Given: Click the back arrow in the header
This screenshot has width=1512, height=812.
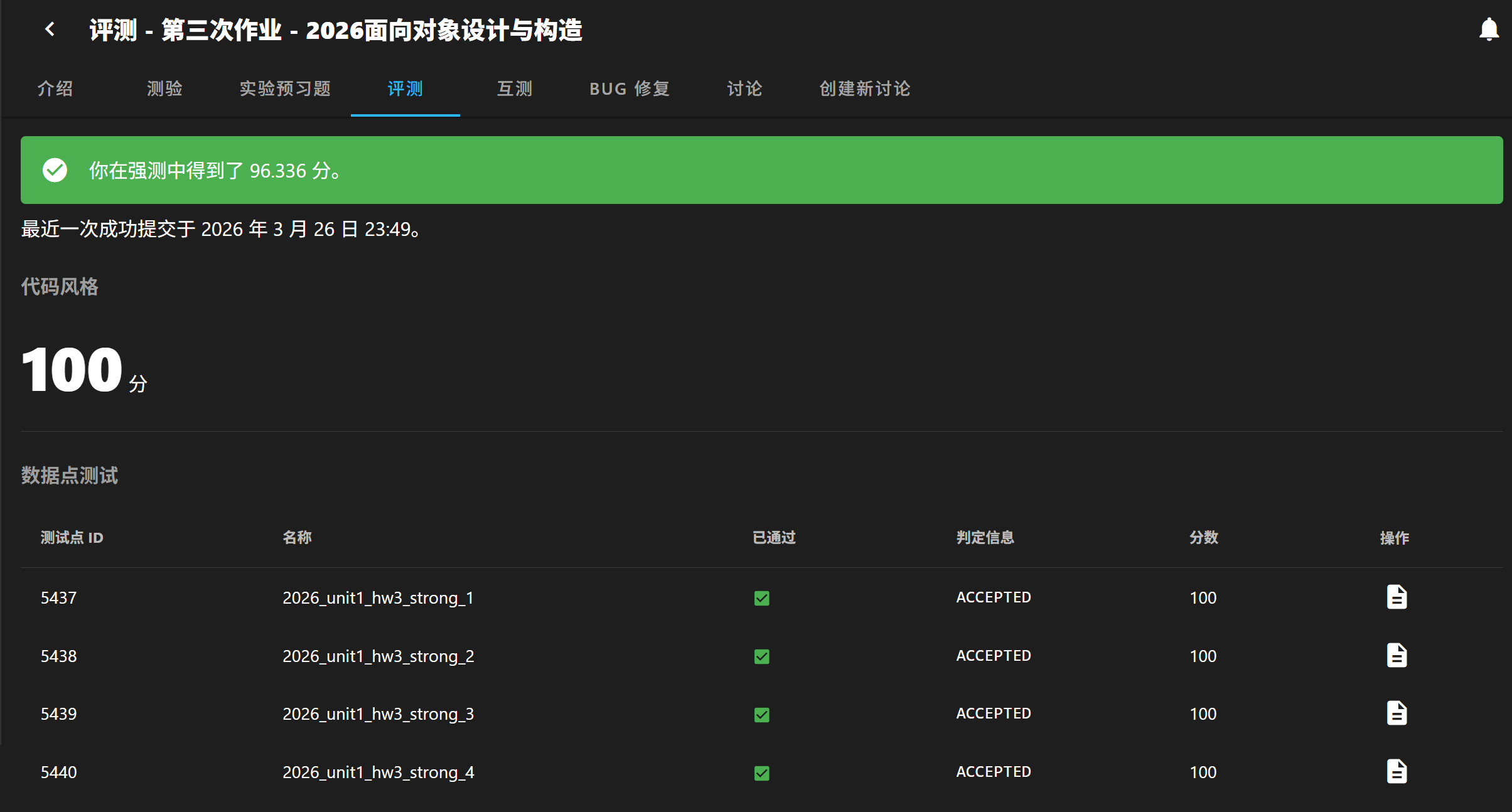Looking at the screenshot, I should tap(50, 29).
